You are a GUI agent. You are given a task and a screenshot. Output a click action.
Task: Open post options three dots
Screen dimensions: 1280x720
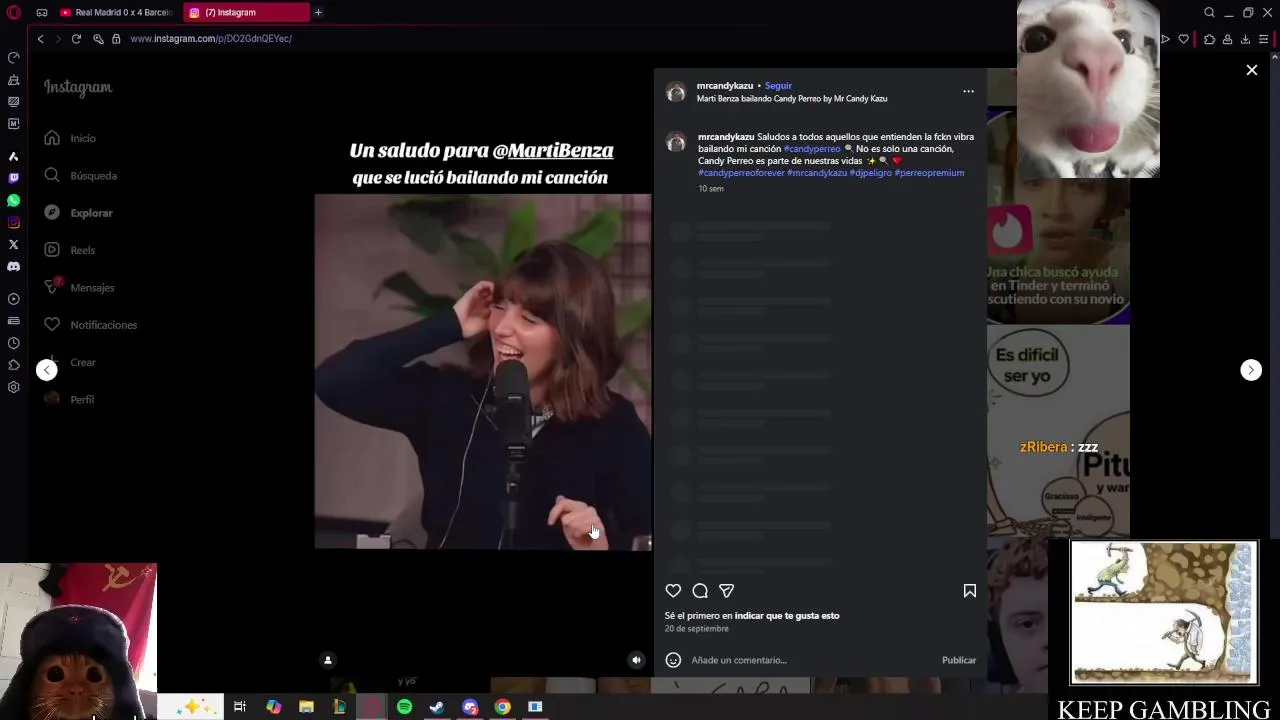tap(968, 91)
